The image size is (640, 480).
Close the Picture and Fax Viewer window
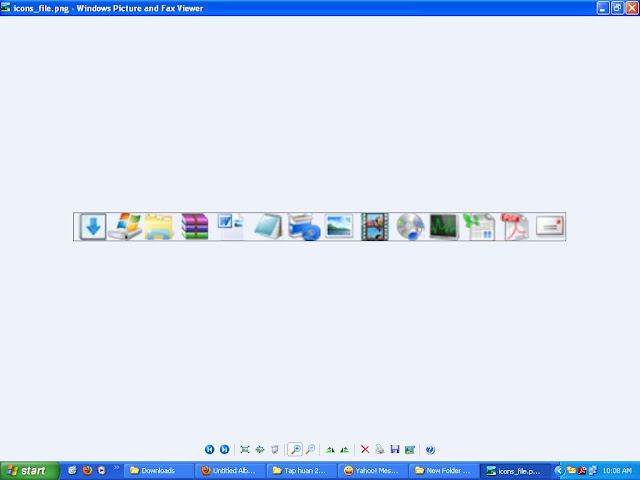point(632,8)
